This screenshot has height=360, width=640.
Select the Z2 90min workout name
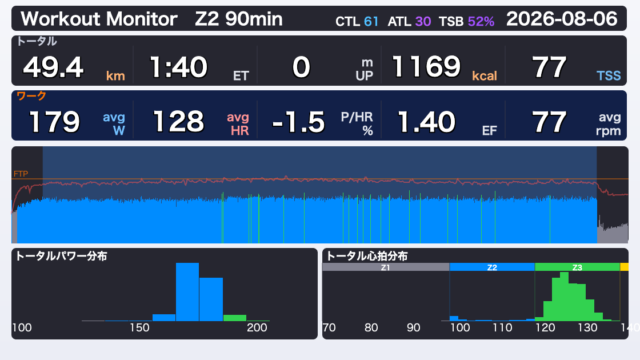239,19
